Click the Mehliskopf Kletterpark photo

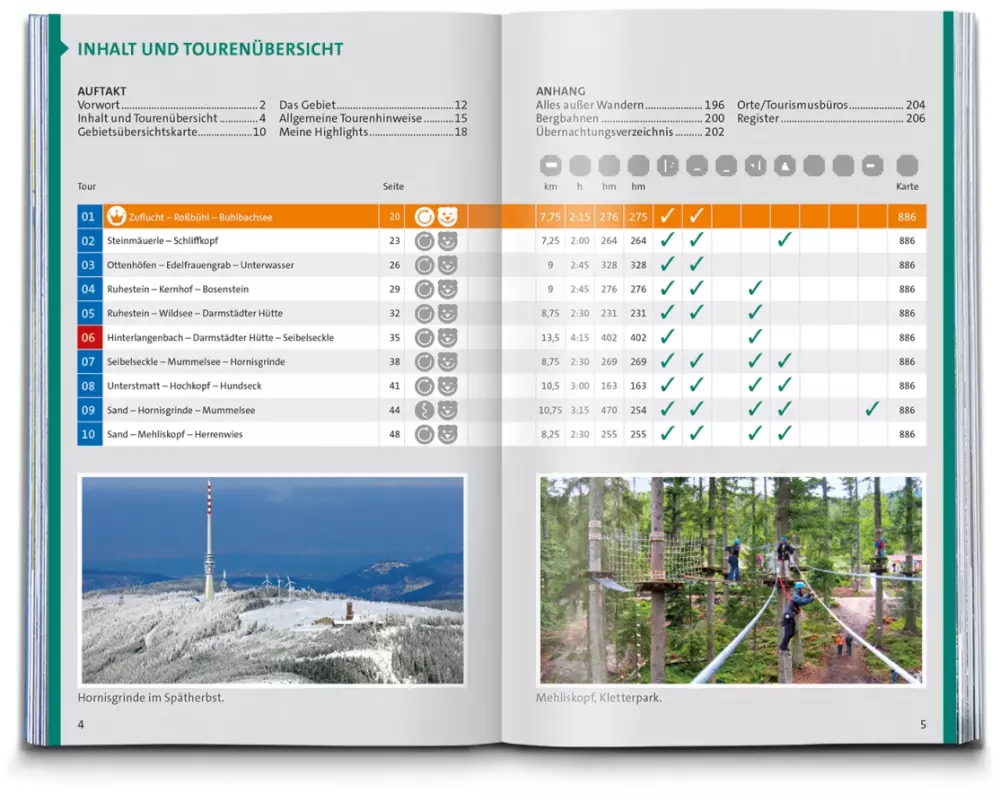click(731, 580)
